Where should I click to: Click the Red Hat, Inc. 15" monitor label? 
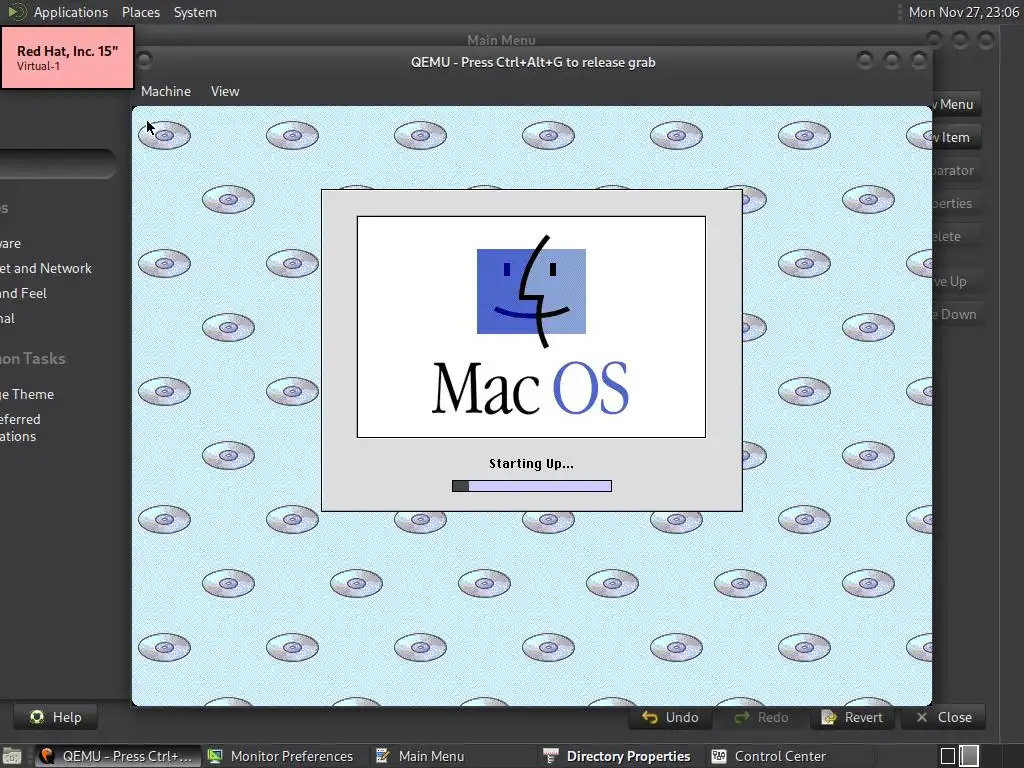67,57
